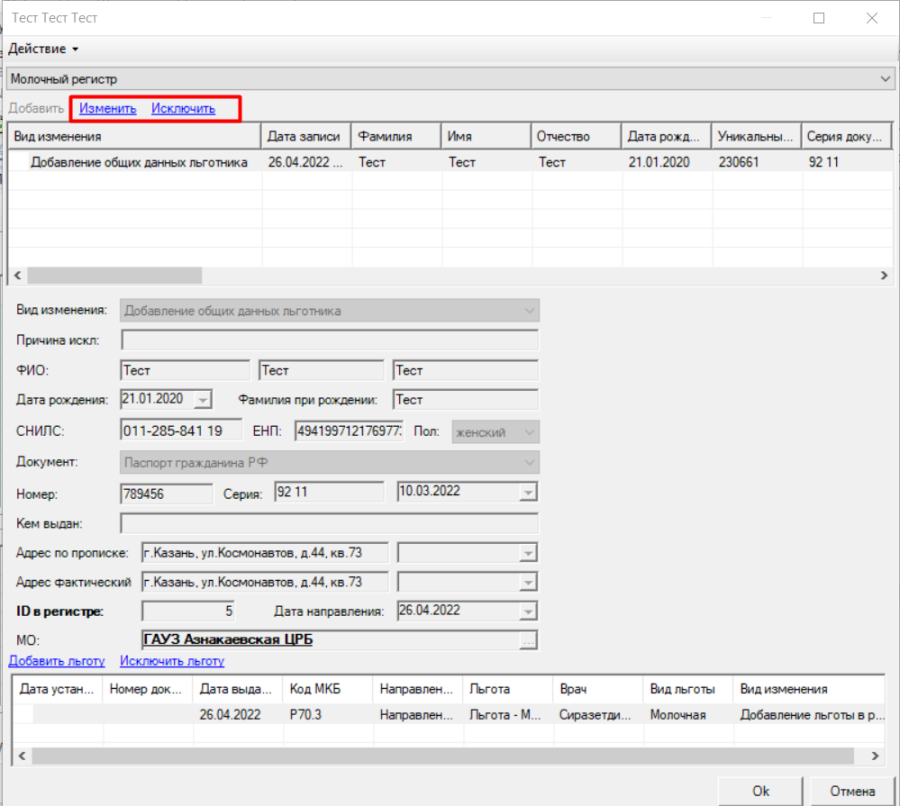Click the surname field in ФИО row
Screen dimensions: 900x806
185,370
